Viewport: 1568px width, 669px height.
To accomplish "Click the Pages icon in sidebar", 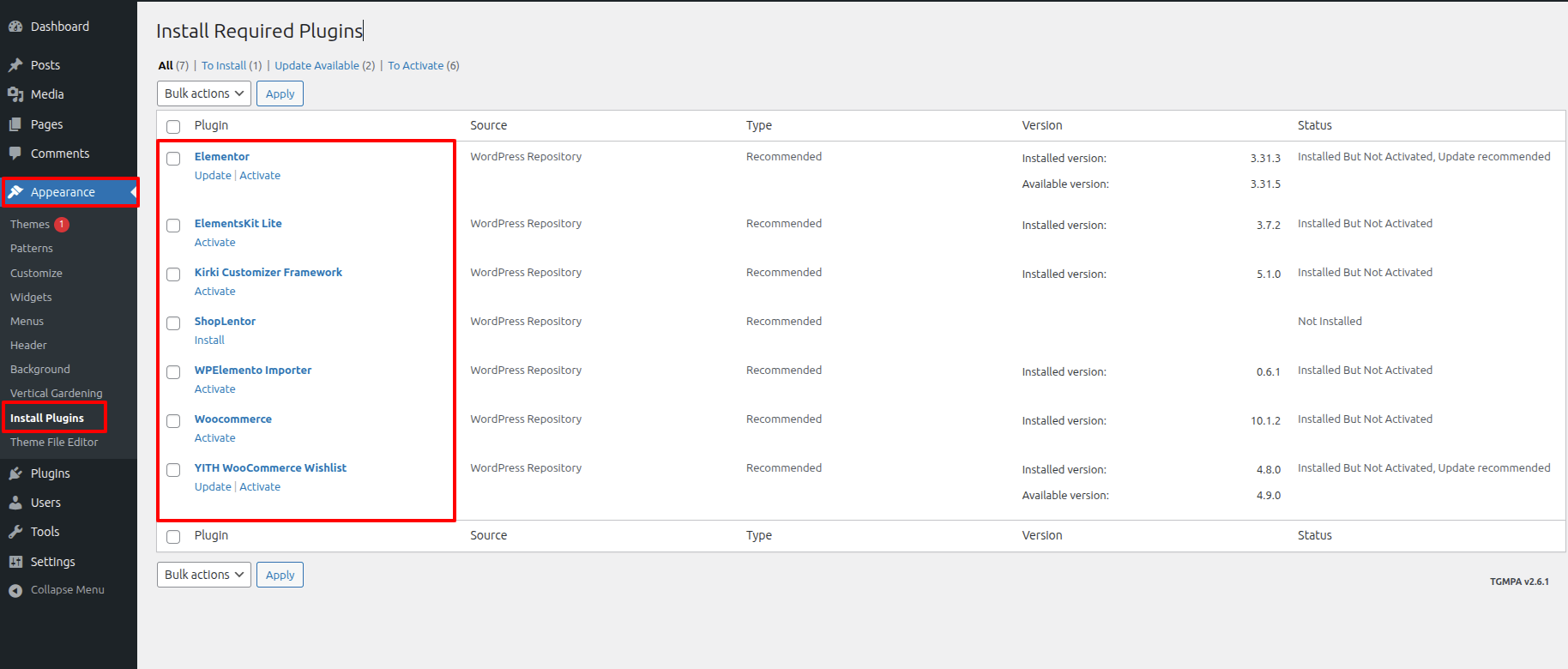I will click(15, 124).
